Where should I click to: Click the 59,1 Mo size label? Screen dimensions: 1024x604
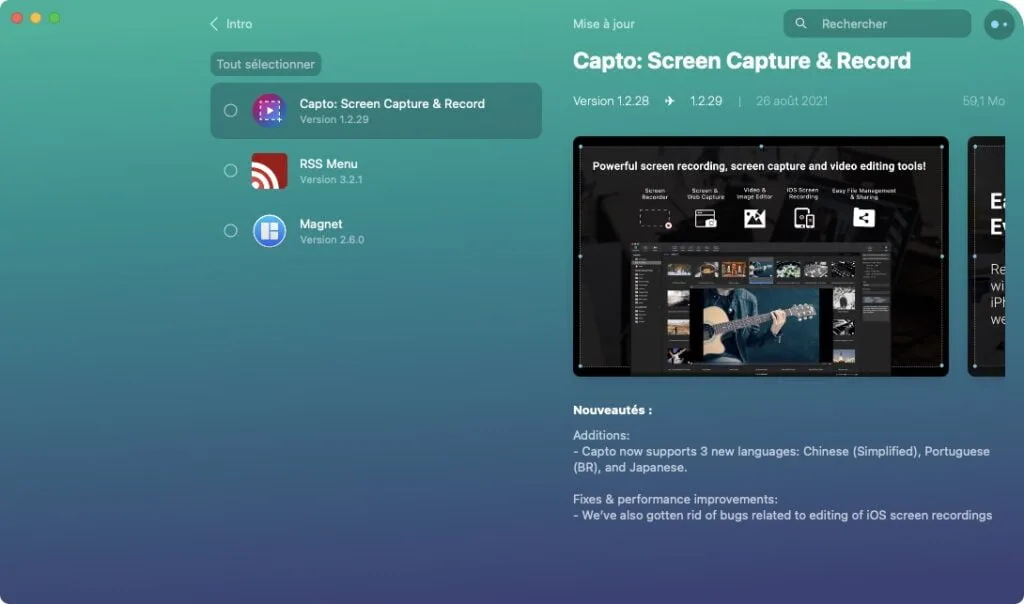tap(984, 101)
